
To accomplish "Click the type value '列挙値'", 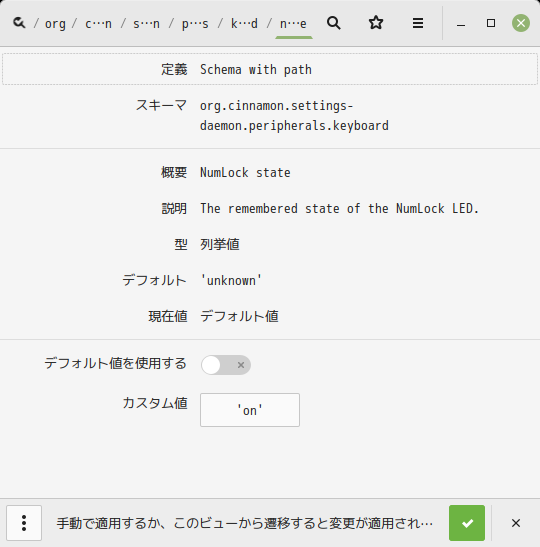I will tap(220, 244).
